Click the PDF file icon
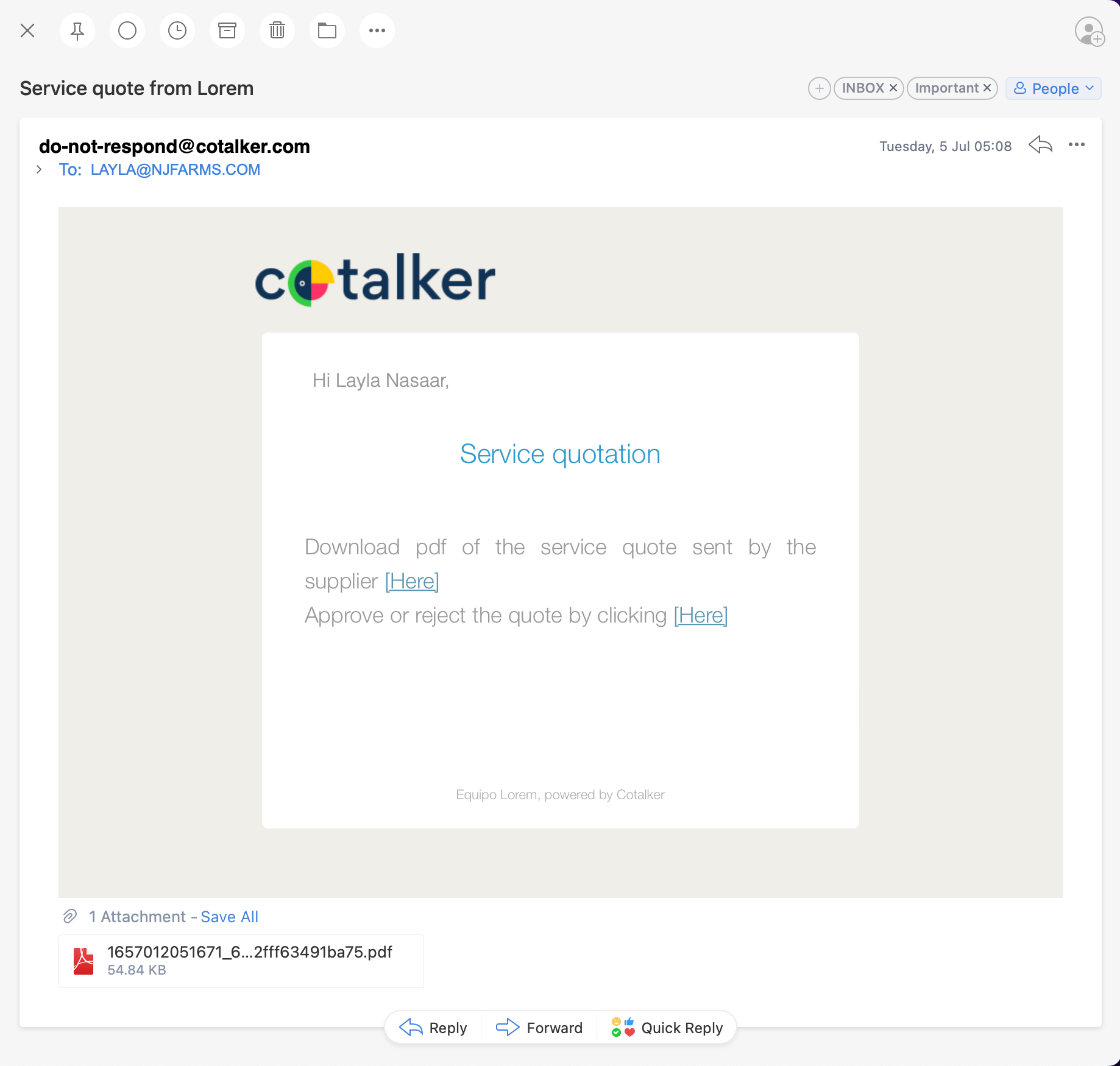Viewport: 1120px width, 1066px height. (83, 961)
